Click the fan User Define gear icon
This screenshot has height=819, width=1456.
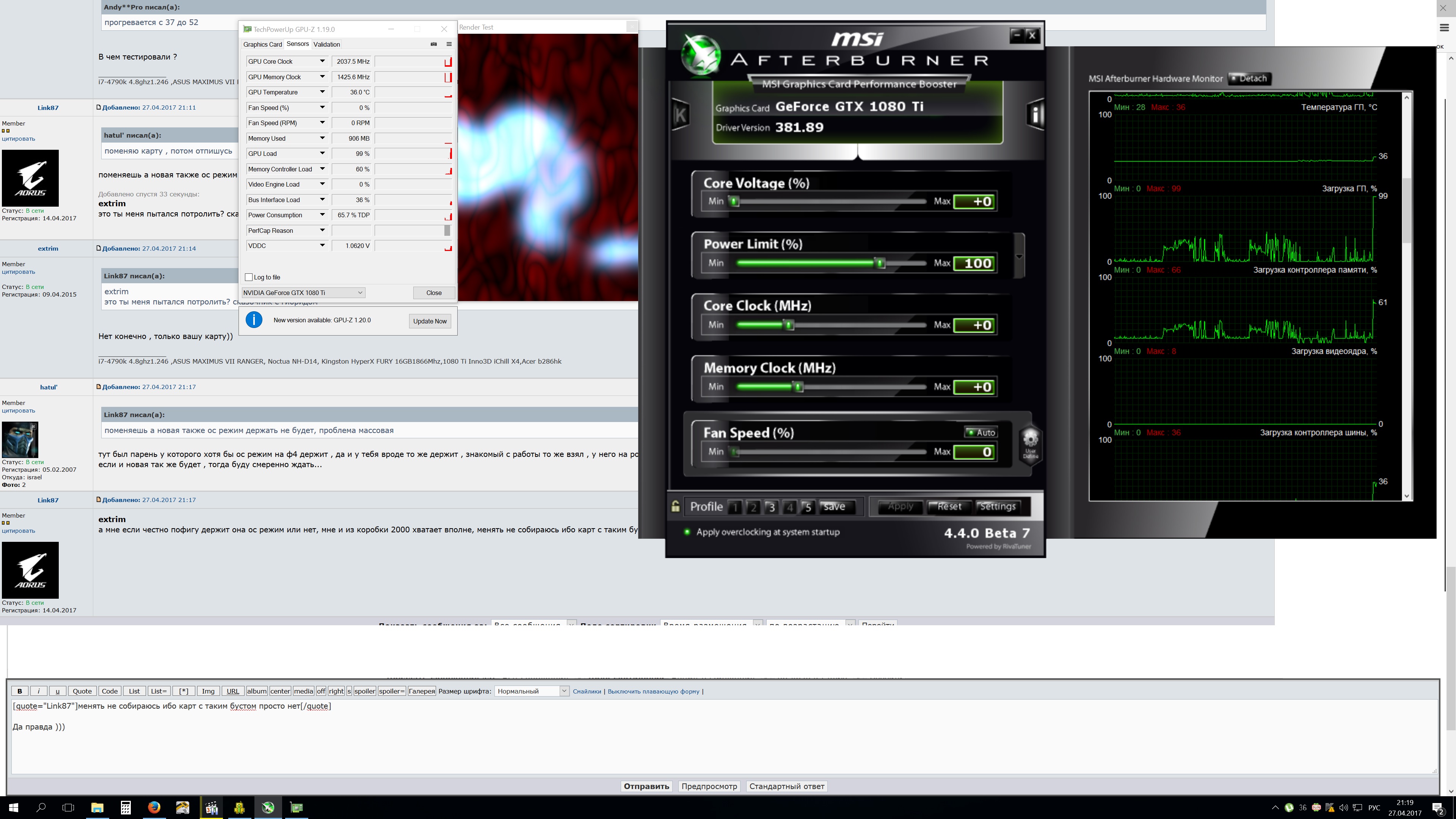click(1031, 444)
